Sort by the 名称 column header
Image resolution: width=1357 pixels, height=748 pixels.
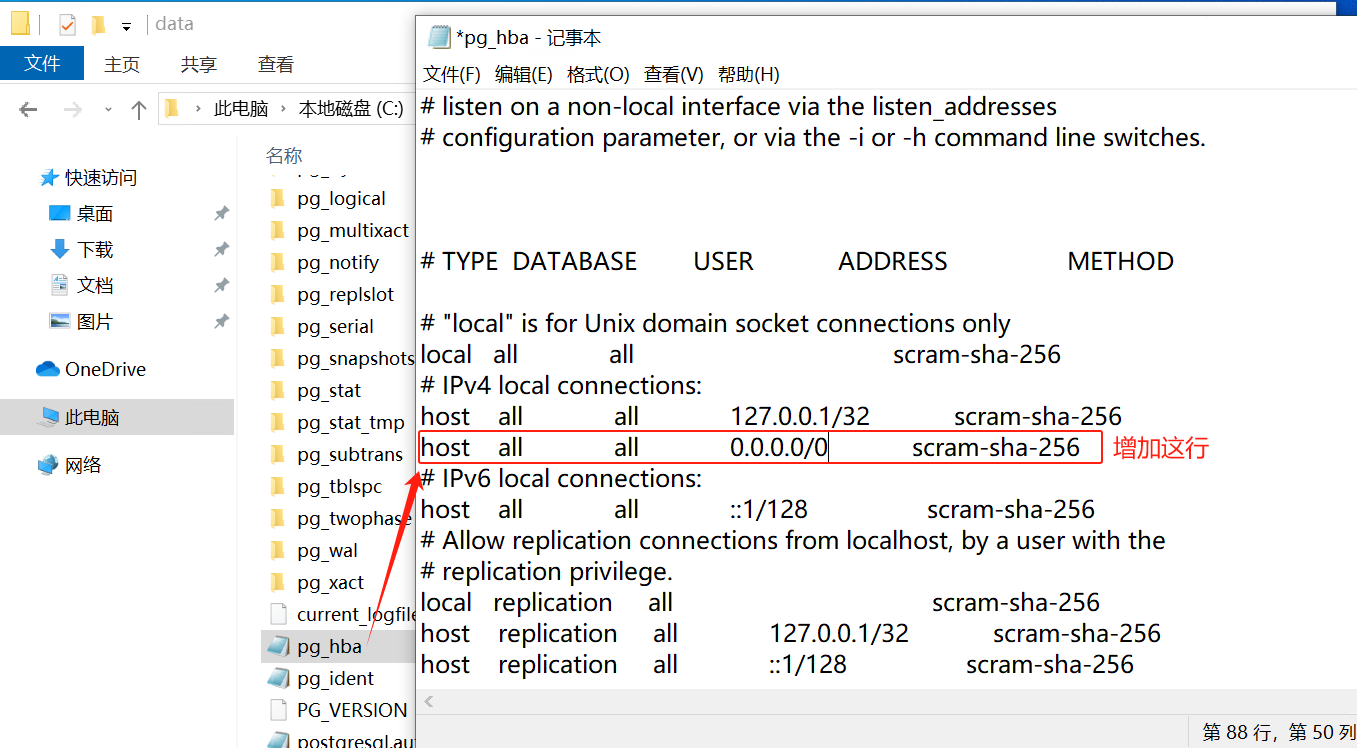pyautogui.click(x=284, y=155)
